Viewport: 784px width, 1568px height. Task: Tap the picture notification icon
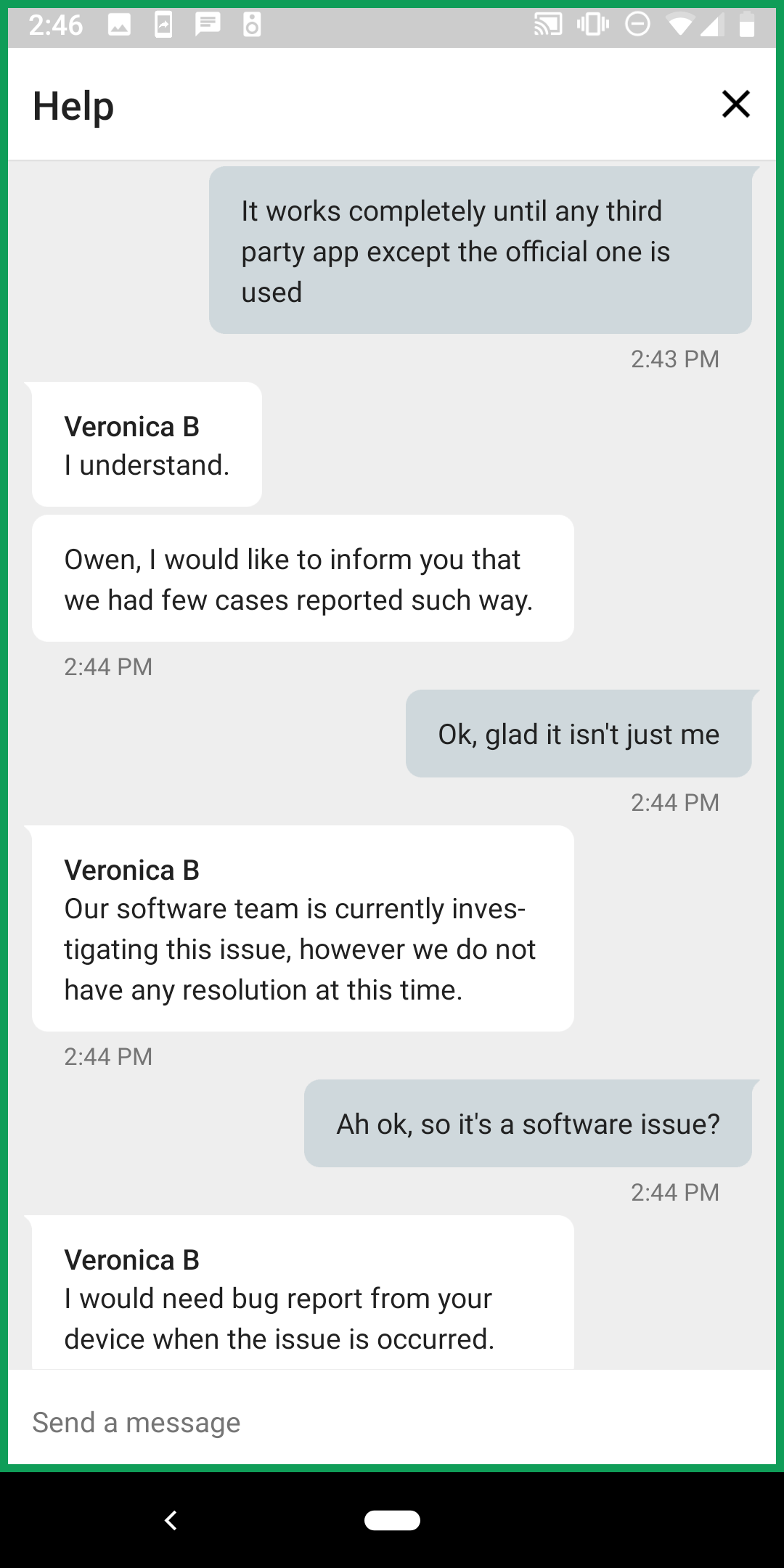click(x=119, y=25)
